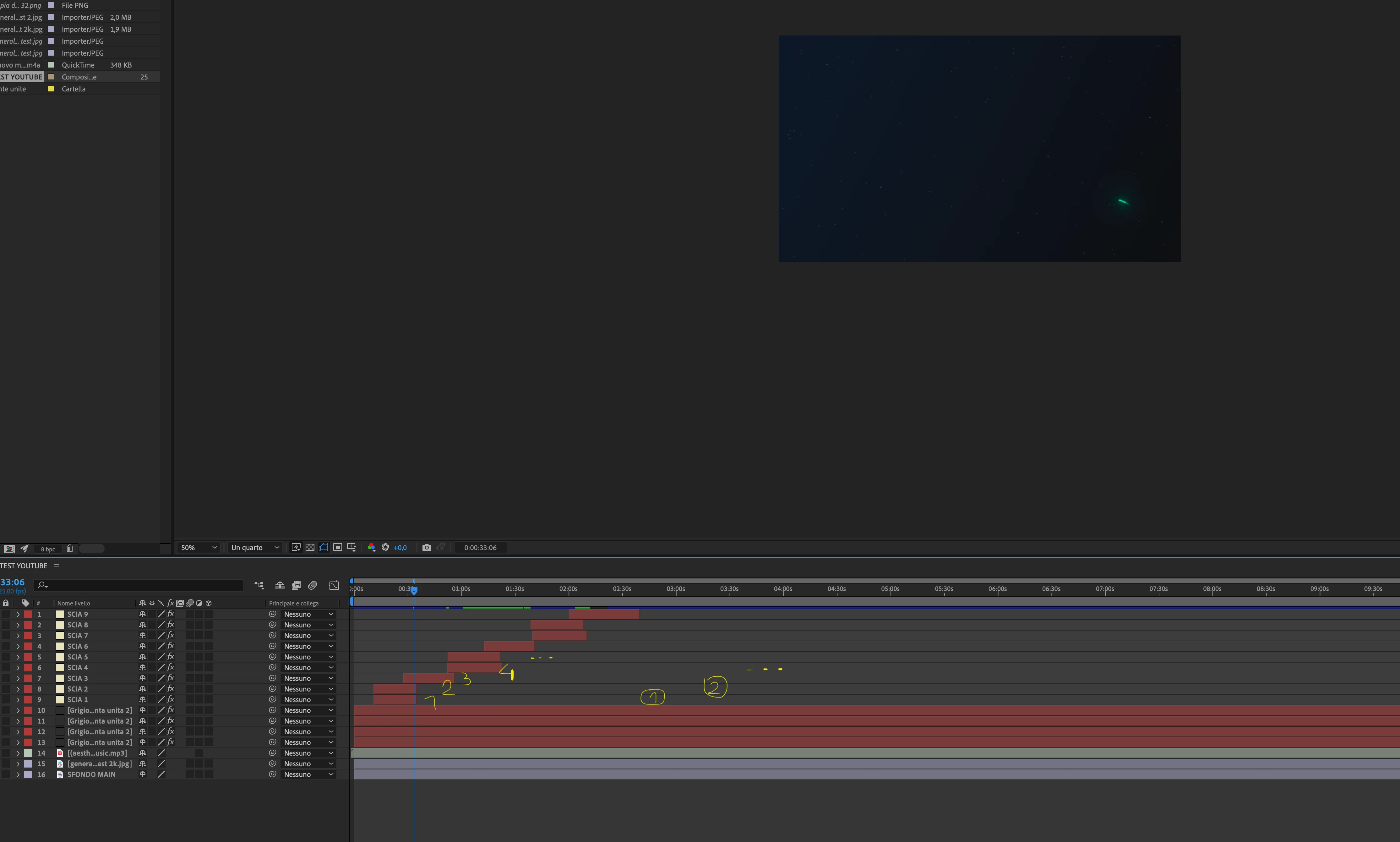Screen dimensions: 1400x842
Task: Open the Un quarto resolution dropdown
Action: click(x=255, y=548)
